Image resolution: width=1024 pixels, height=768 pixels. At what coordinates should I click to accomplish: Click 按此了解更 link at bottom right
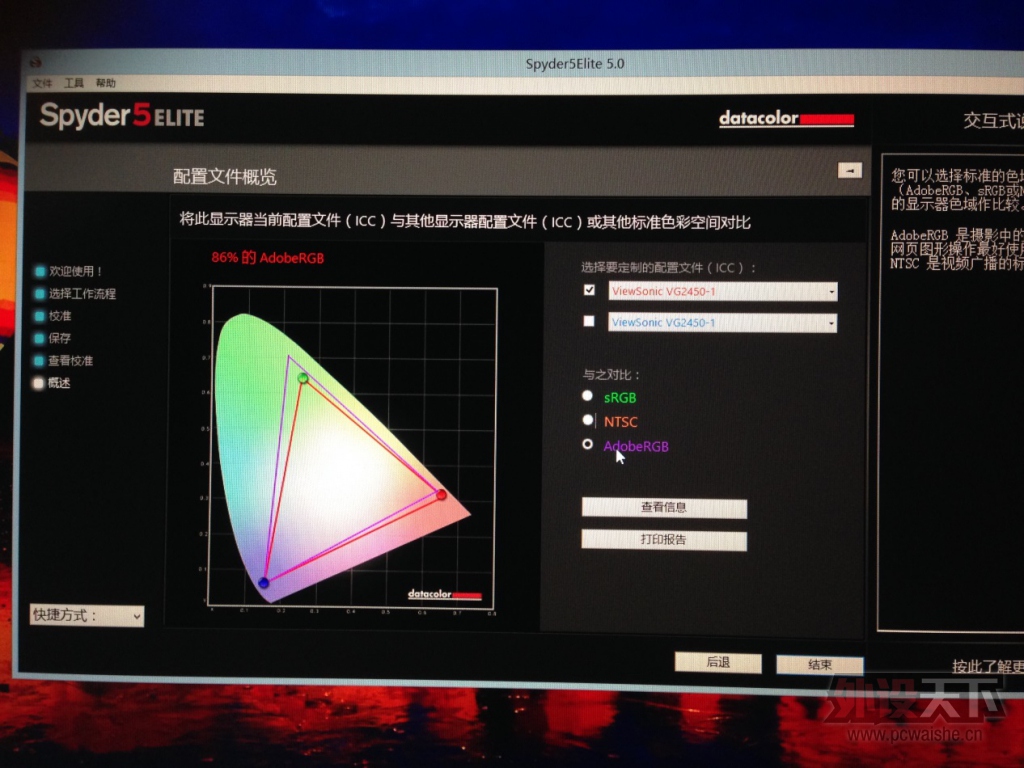tap(987, 666)
